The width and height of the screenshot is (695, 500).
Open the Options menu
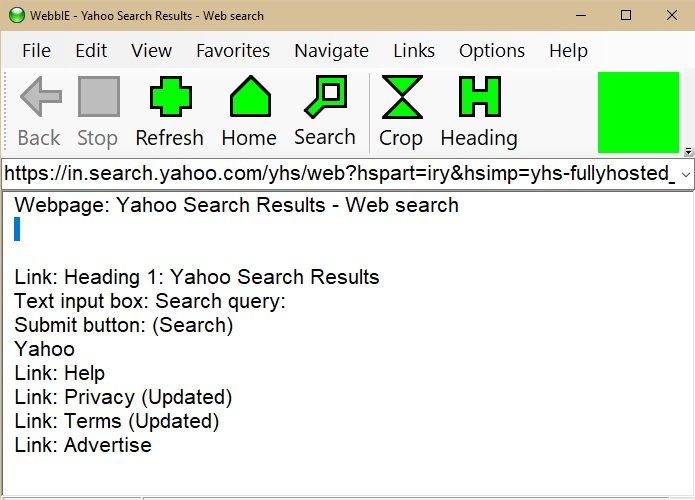tap(492, 51)
